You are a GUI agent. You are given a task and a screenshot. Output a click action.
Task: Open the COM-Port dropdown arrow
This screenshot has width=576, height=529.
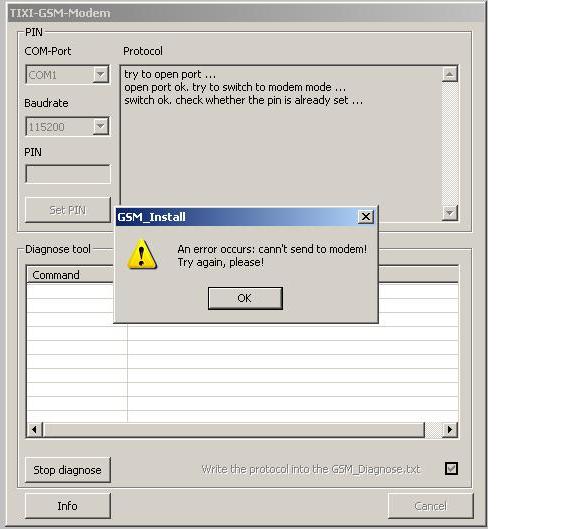point(100,75)
